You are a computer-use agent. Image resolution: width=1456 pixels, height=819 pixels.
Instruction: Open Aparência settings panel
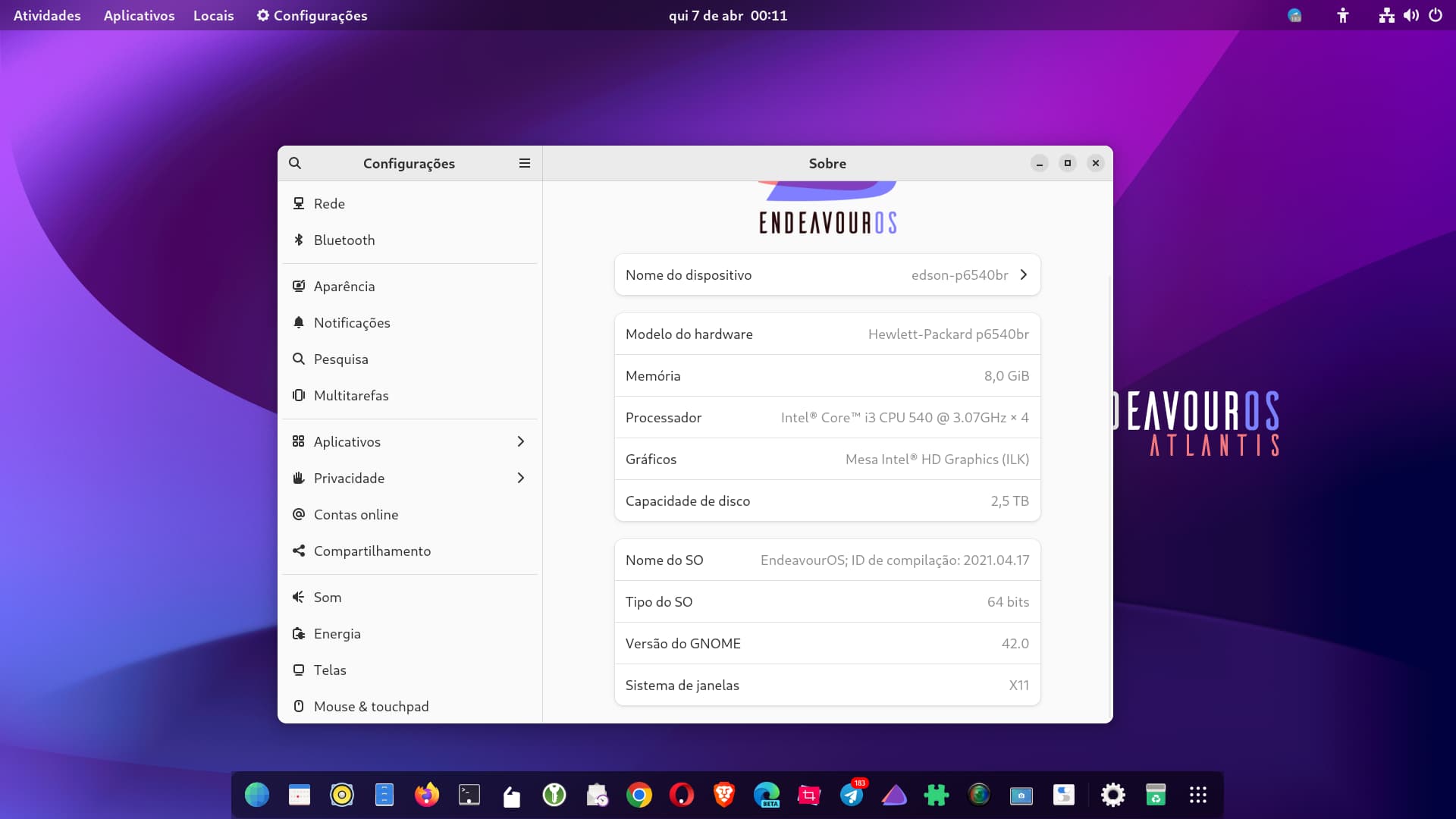point(409,286)
